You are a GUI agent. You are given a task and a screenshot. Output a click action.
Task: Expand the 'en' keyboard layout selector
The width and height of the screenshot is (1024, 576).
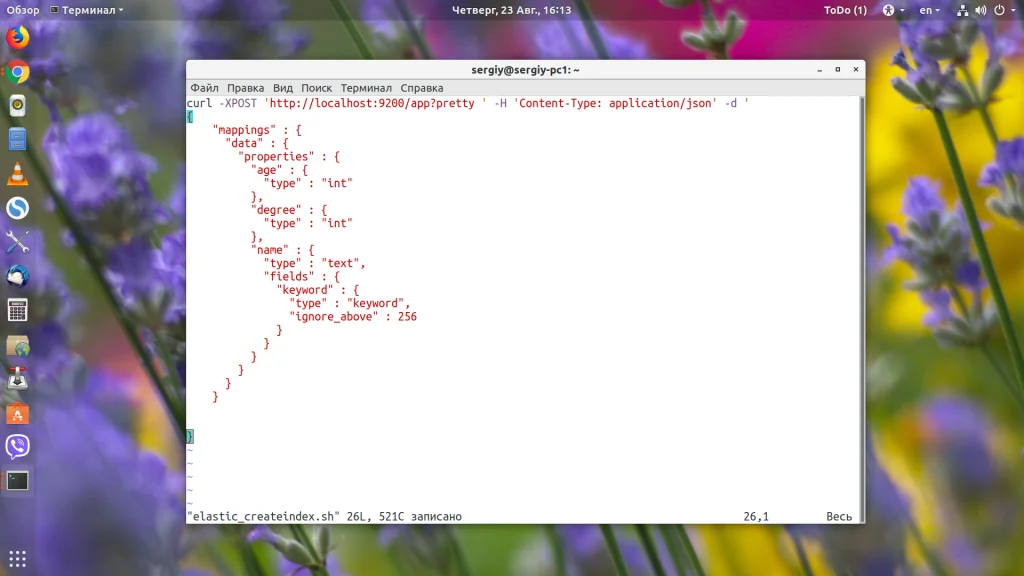[930, 10]
